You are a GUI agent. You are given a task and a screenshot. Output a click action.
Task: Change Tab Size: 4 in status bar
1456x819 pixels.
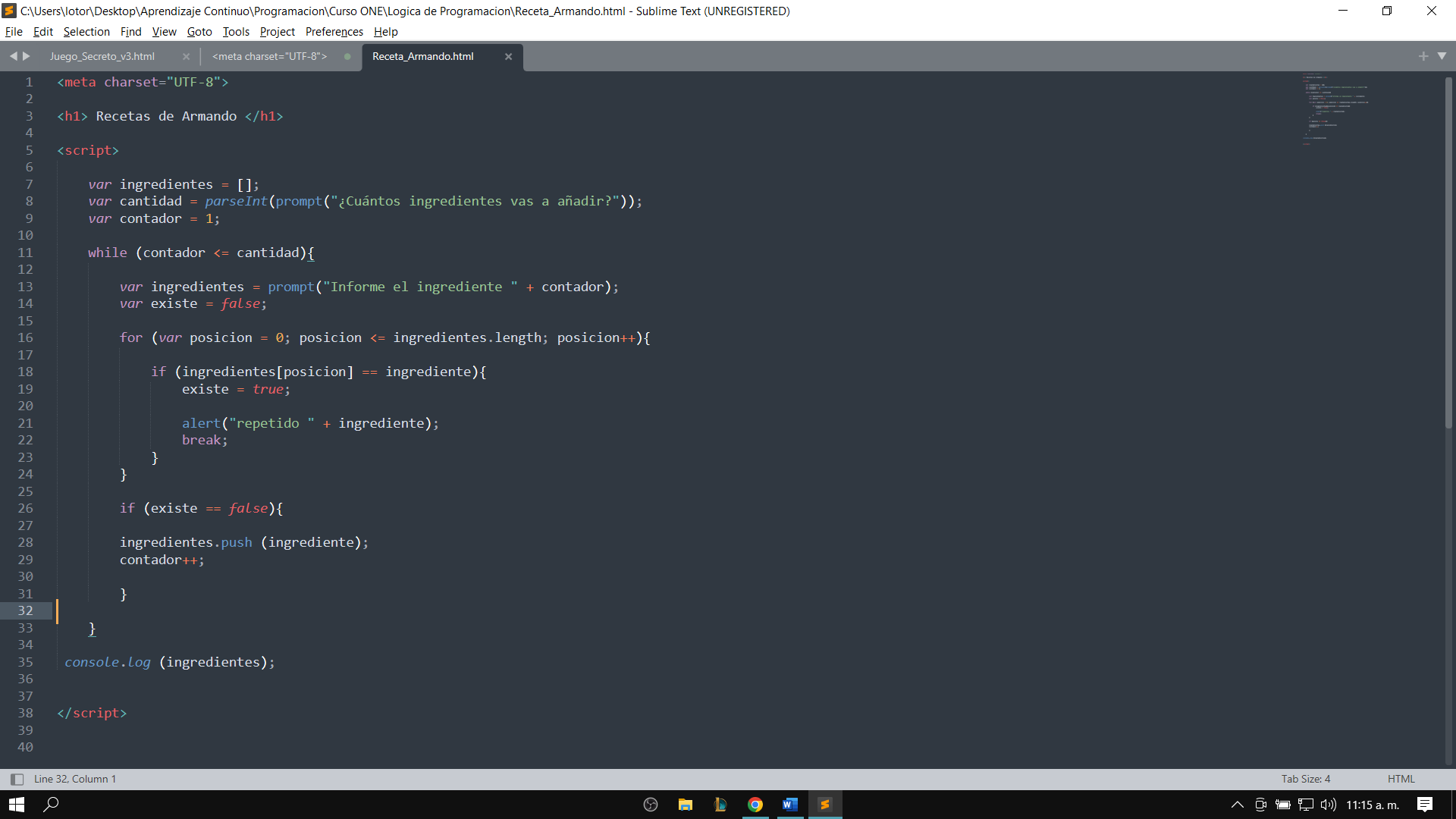point(1306,779)
